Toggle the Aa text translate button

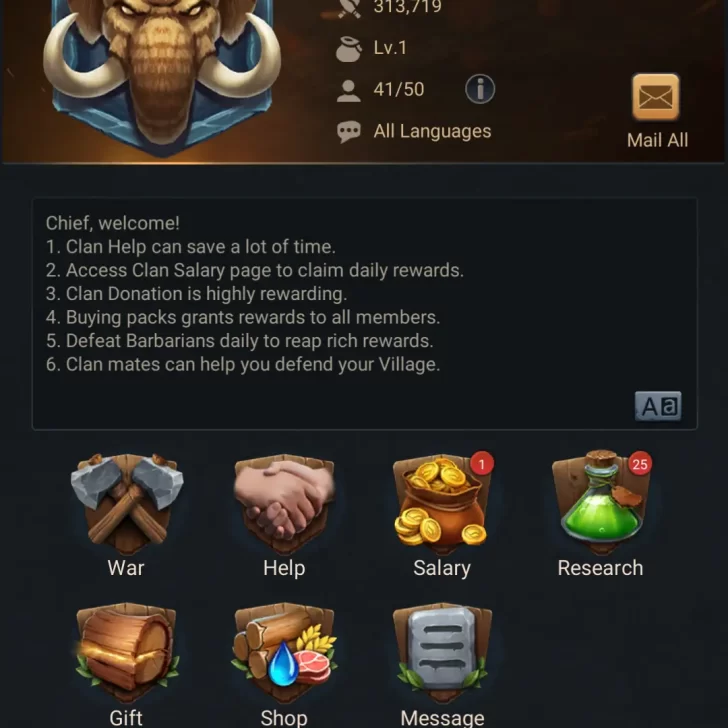658,406
